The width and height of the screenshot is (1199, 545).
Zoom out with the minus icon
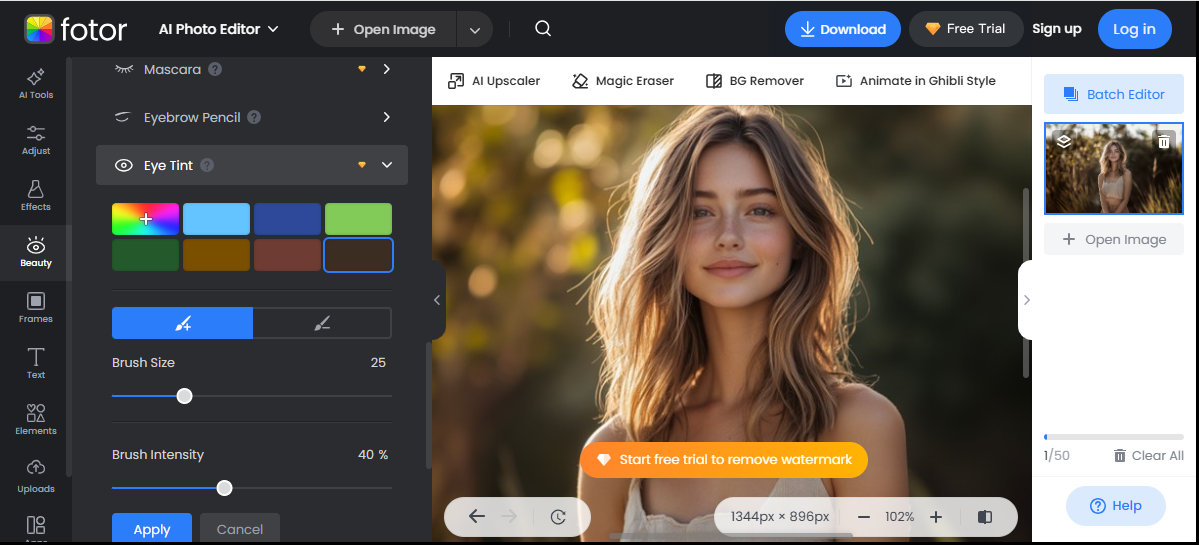pyautogui.click(x=864, y=517)
